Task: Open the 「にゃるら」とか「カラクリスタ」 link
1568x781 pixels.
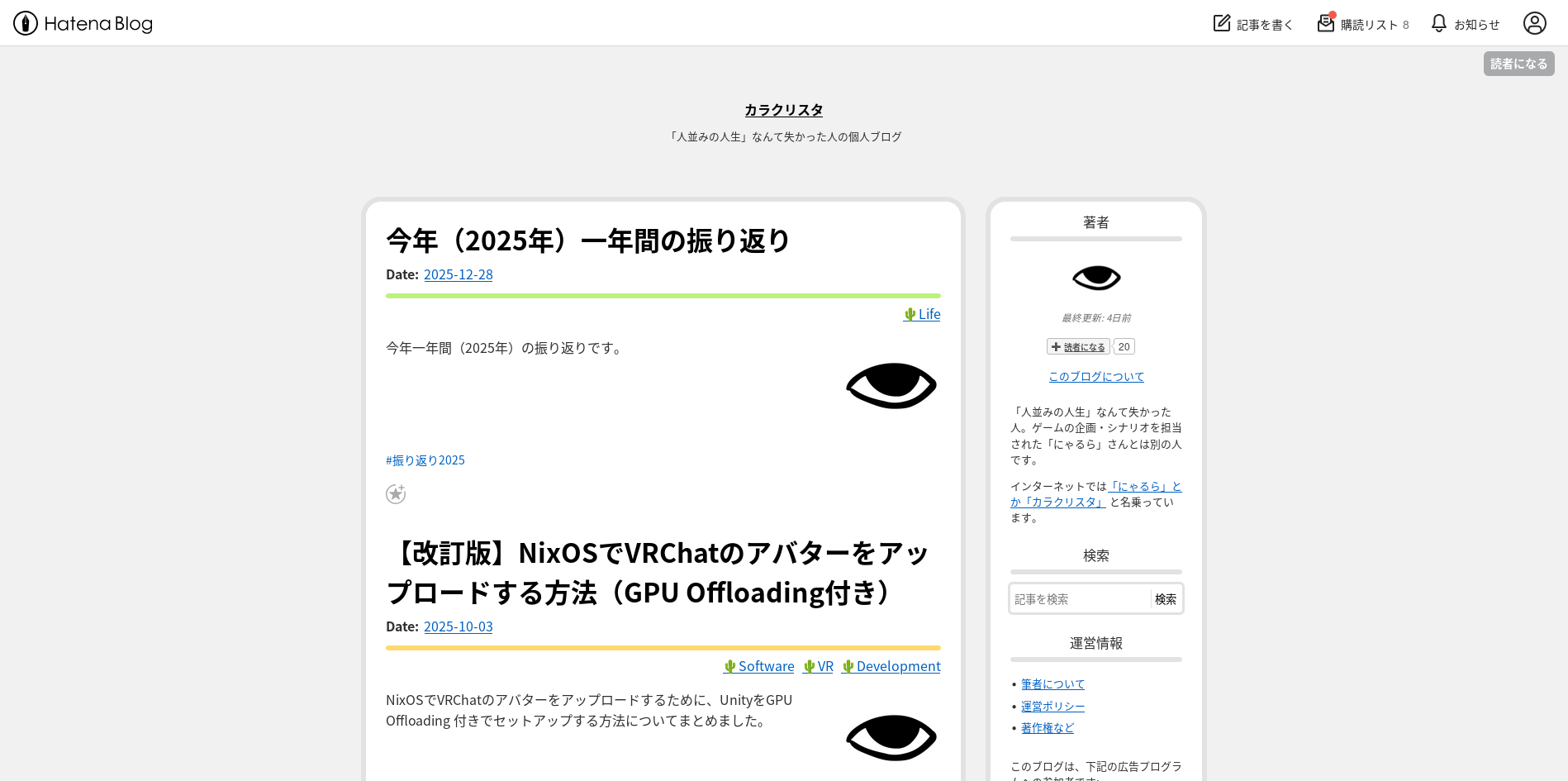Action: [x=1096, y=494]
